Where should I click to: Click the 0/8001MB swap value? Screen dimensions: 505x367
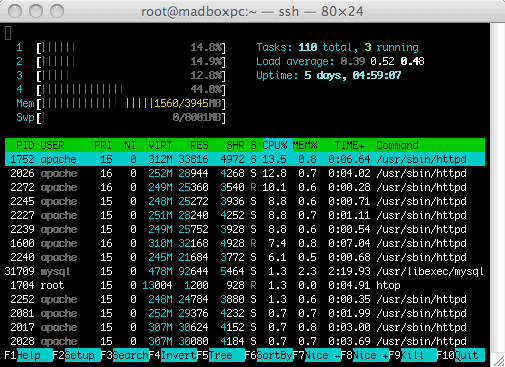coord(197,118)
